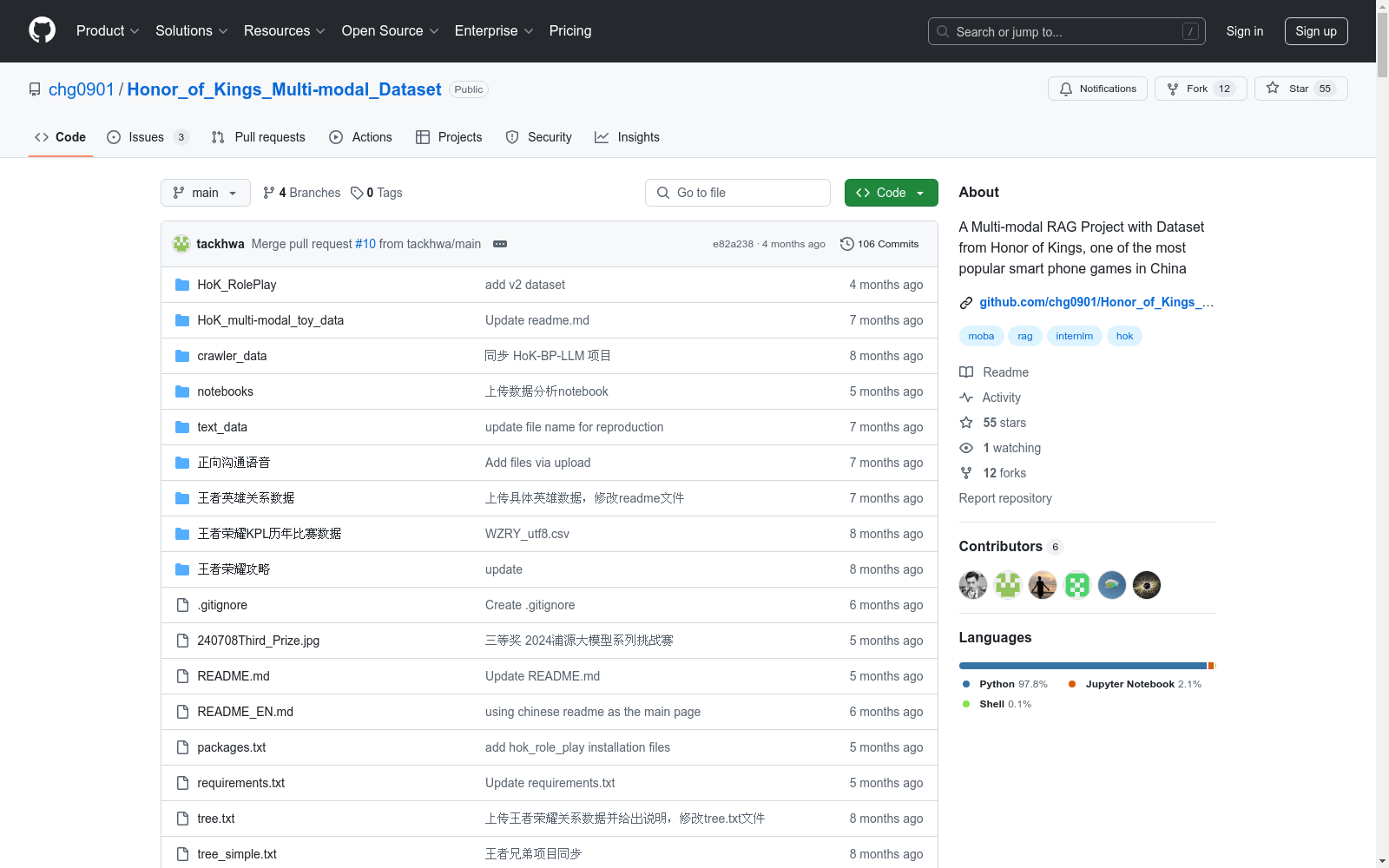Screen dimensions: 1389x868
Task: Open the Security tab
Action: coord(539,137)
